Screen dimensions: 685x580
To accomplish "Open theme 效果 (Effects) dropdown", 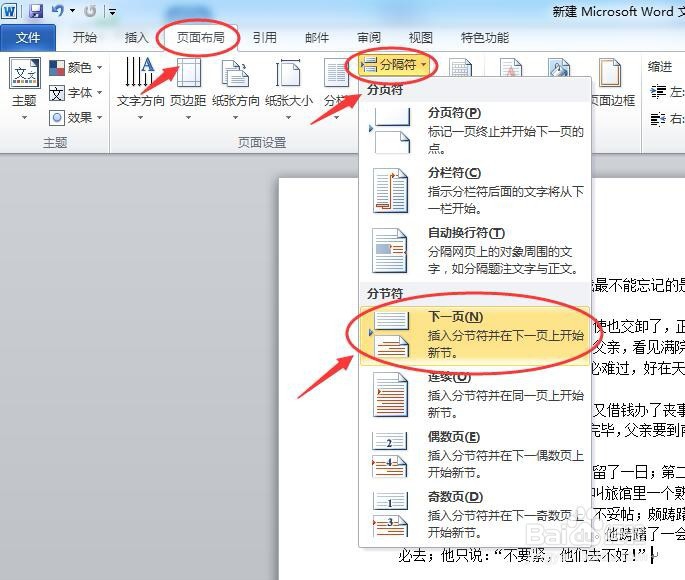I will 75,117.
